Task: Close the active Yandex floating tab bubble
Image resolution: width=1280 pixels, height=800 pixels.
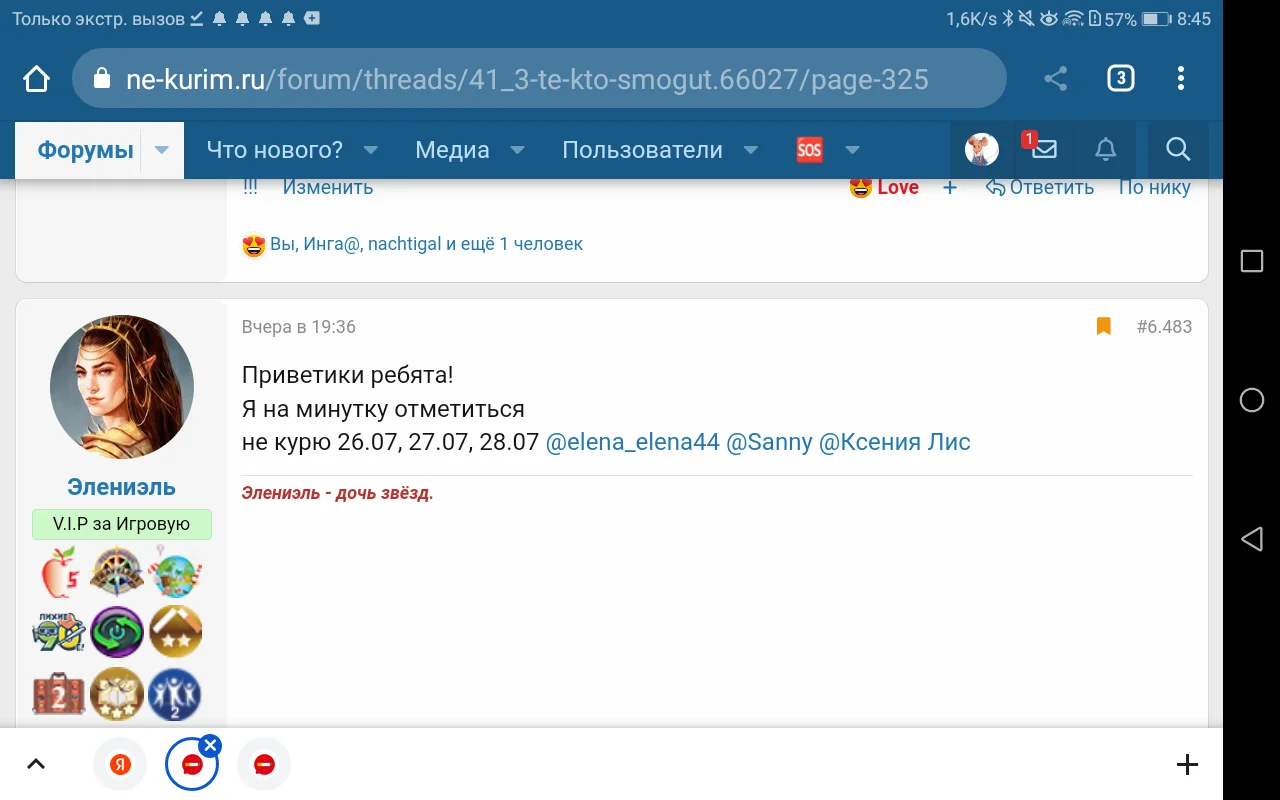Action: (210, 745)
